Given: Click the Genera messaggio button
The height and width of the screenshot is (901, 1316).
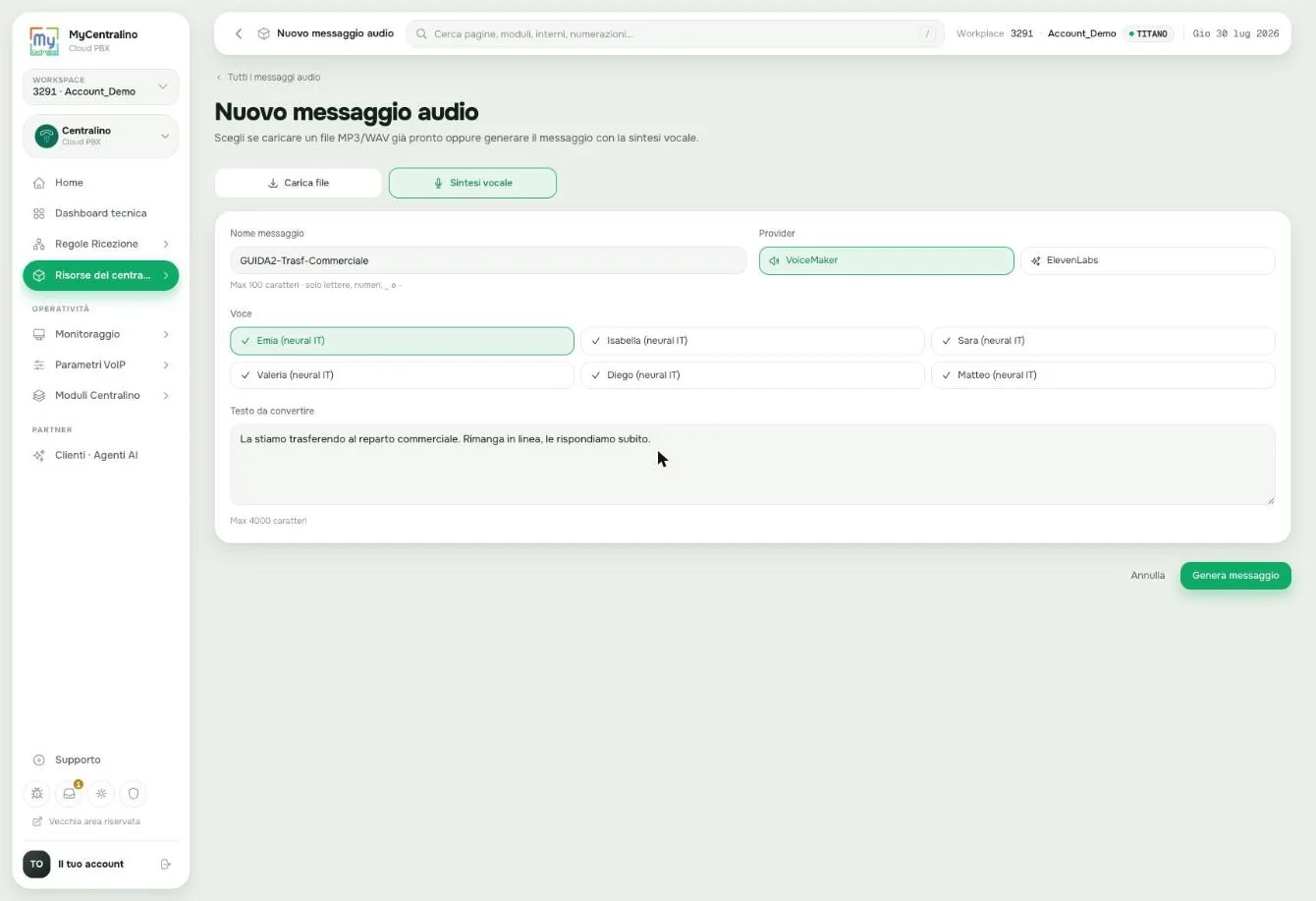Looking at the screenshot, I should coord(1235,576).
